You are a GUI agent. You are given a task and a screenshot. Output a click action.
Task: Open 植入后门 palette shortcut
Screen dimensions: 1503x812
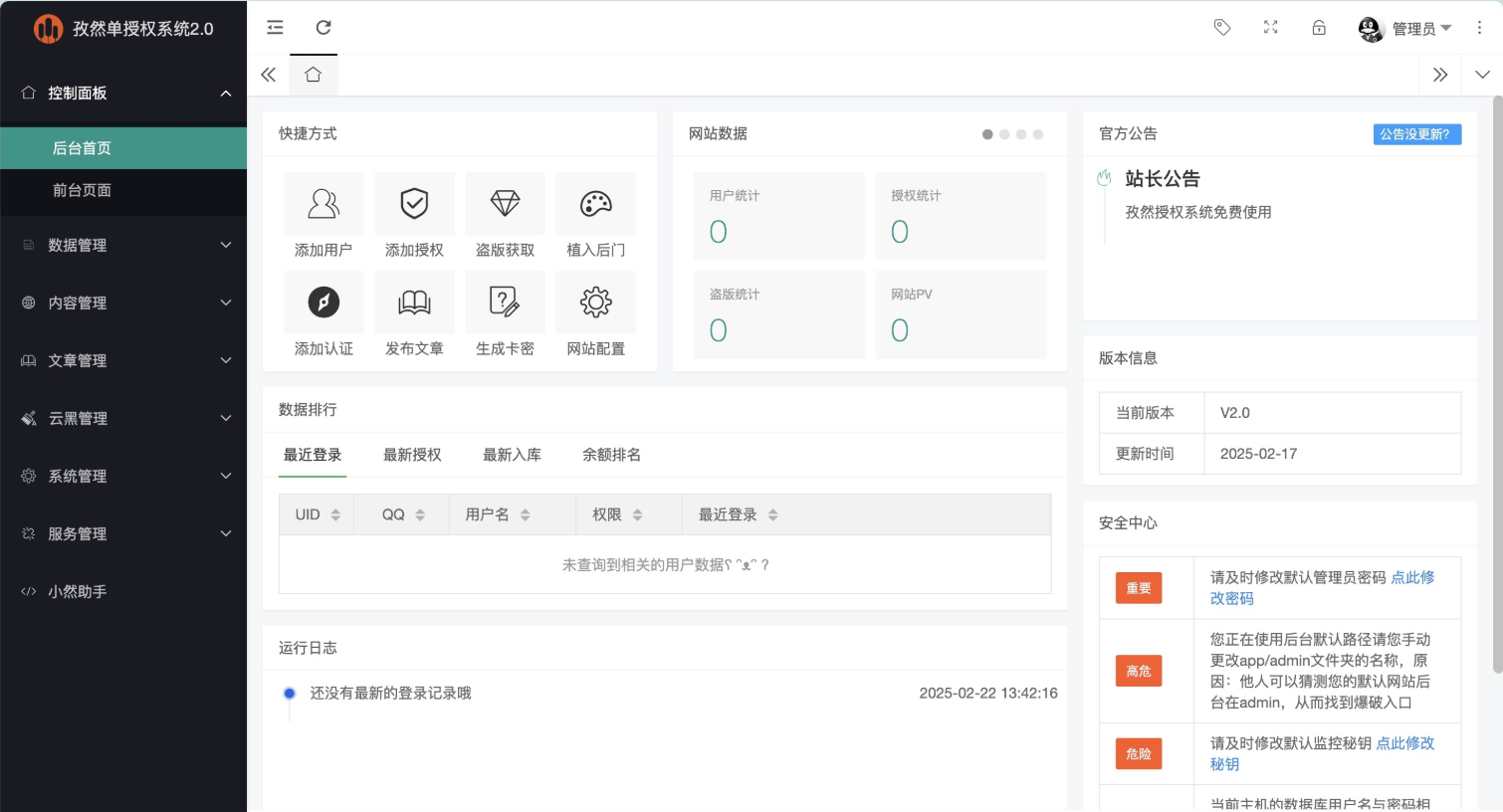pos(596,203)
